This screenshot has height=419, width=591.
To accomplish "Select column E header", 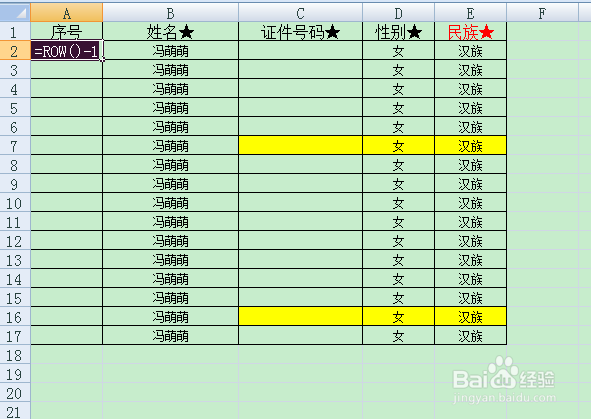I will 470,13.
